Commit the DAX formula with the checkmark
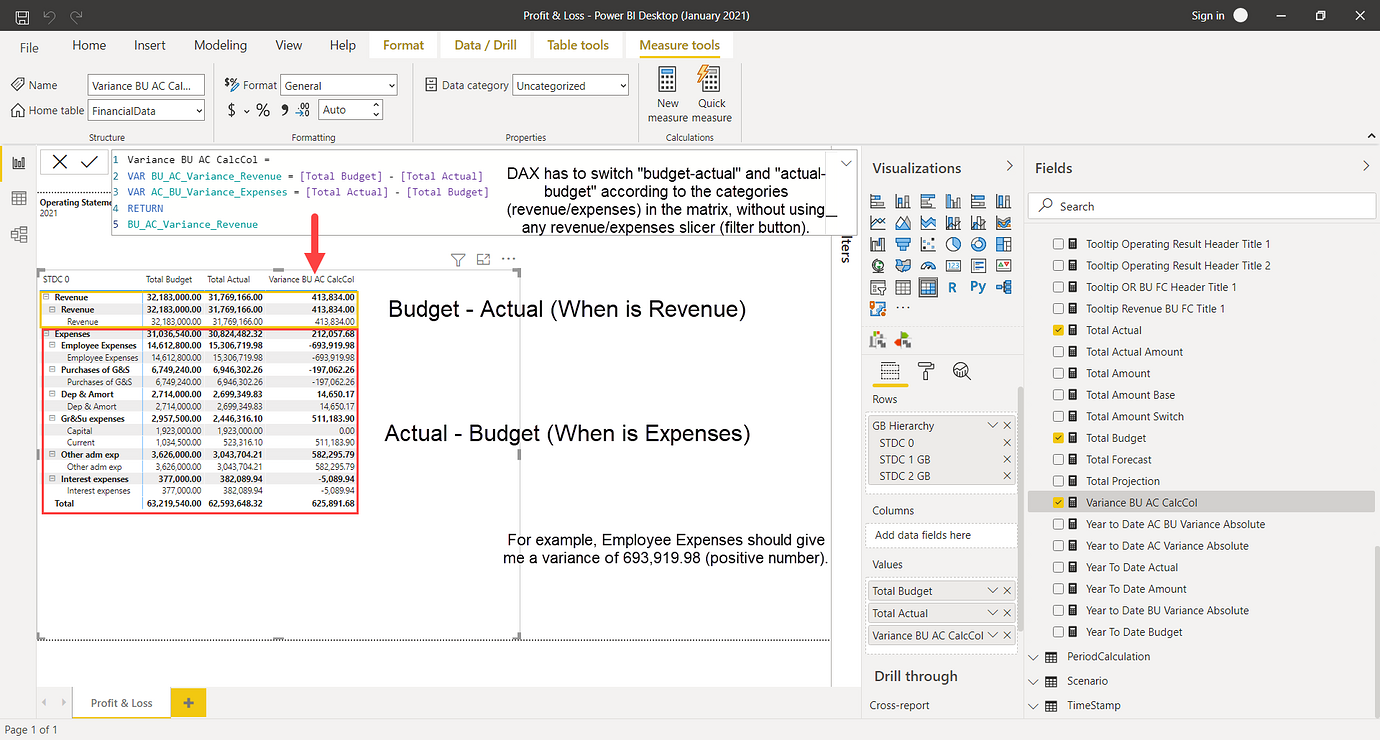 pos(91,162)
